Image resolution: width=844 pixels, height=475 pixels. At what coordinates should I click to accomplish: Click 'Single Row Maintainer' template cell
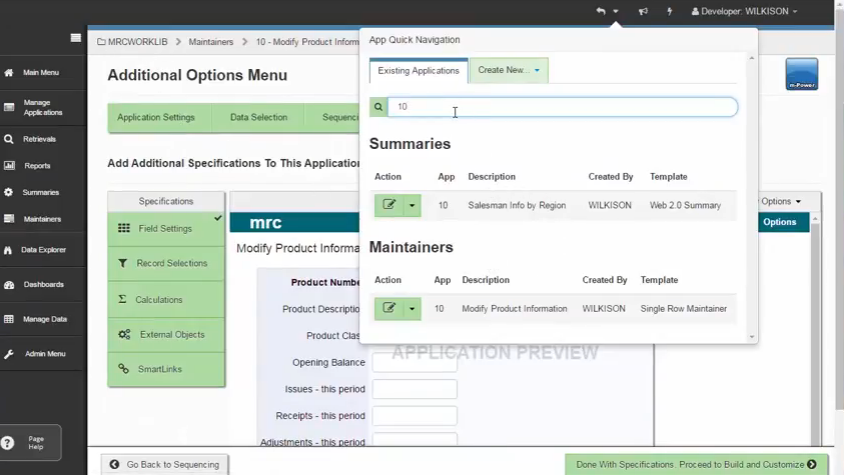coord(684,309)
